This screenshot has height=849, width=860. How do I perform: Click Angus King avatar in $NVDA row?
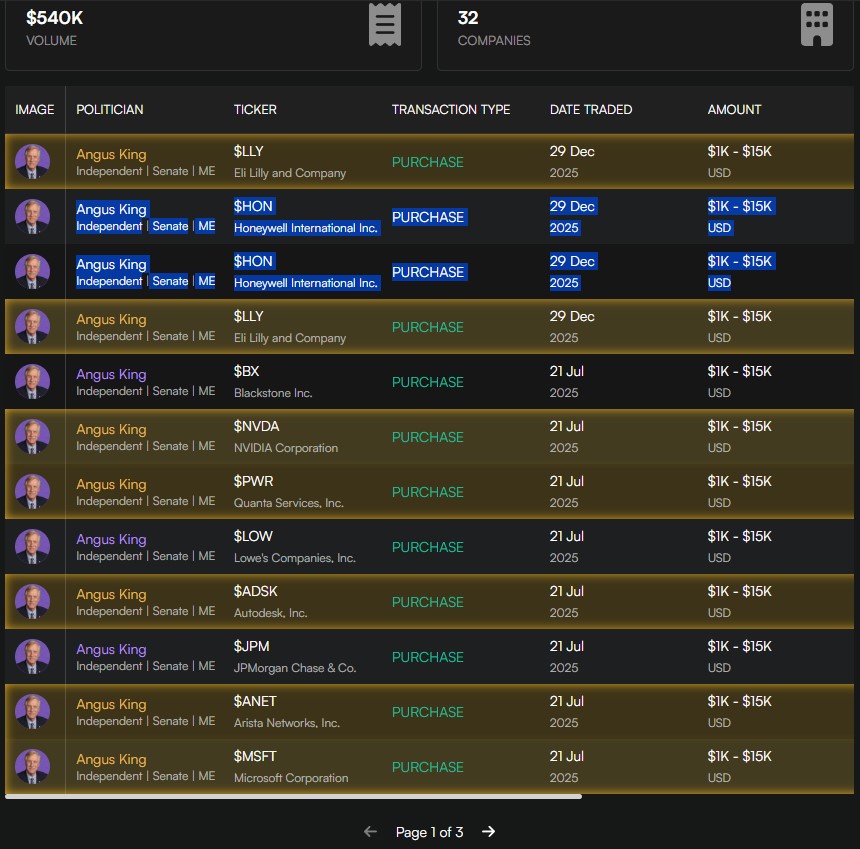tap(32, 436)
